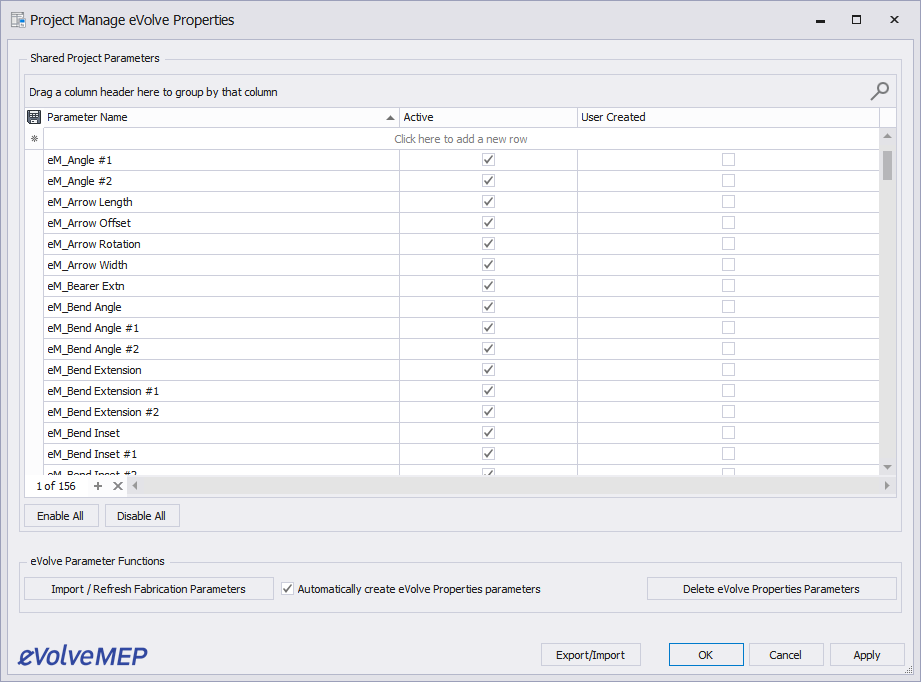Click the scroll down arrow of the grid
This screenshot has width=921, height=682.
[x=888, y=468]
